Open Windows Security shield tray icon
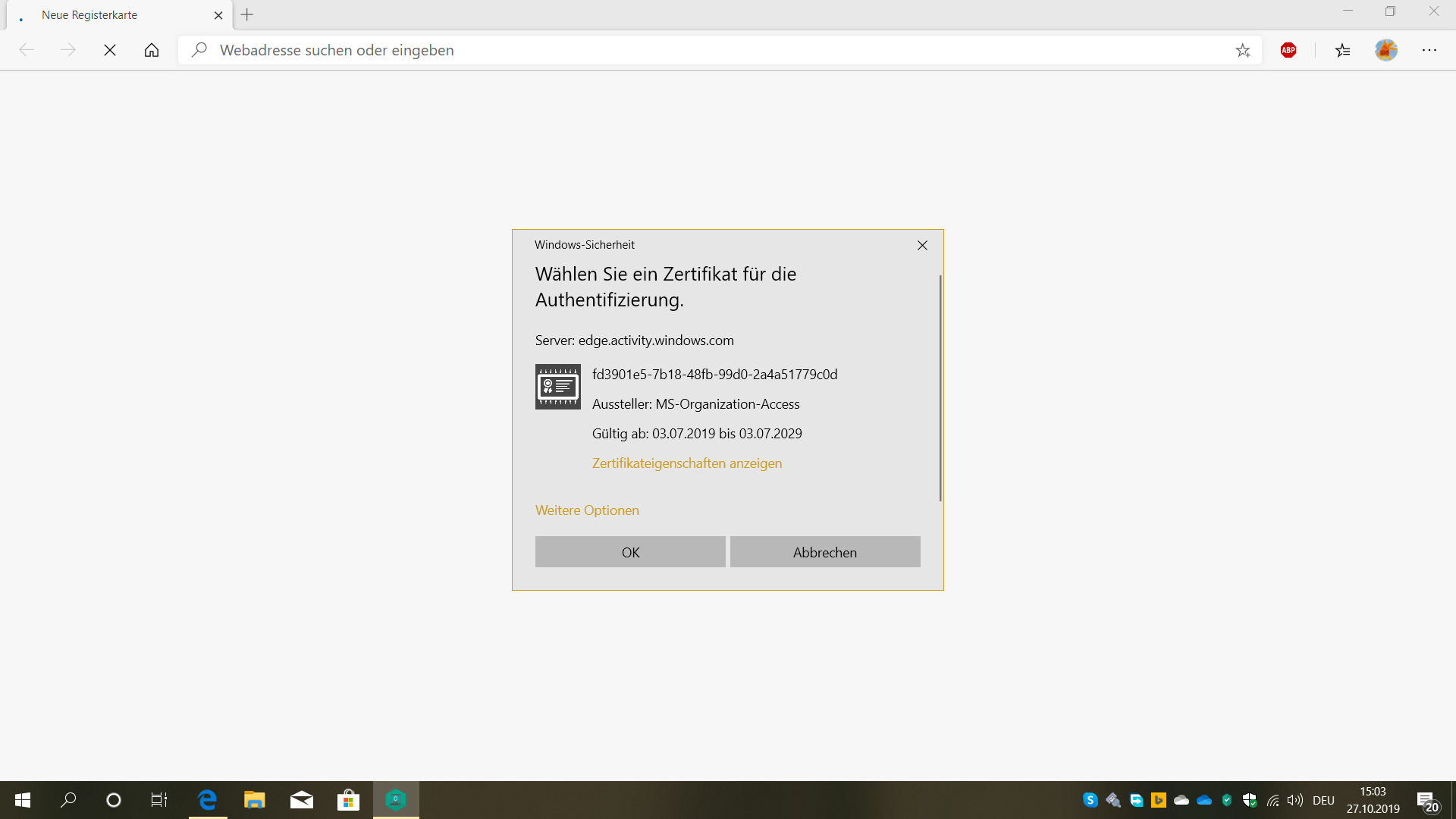Screen dimensions: 1456x819 1250,800
